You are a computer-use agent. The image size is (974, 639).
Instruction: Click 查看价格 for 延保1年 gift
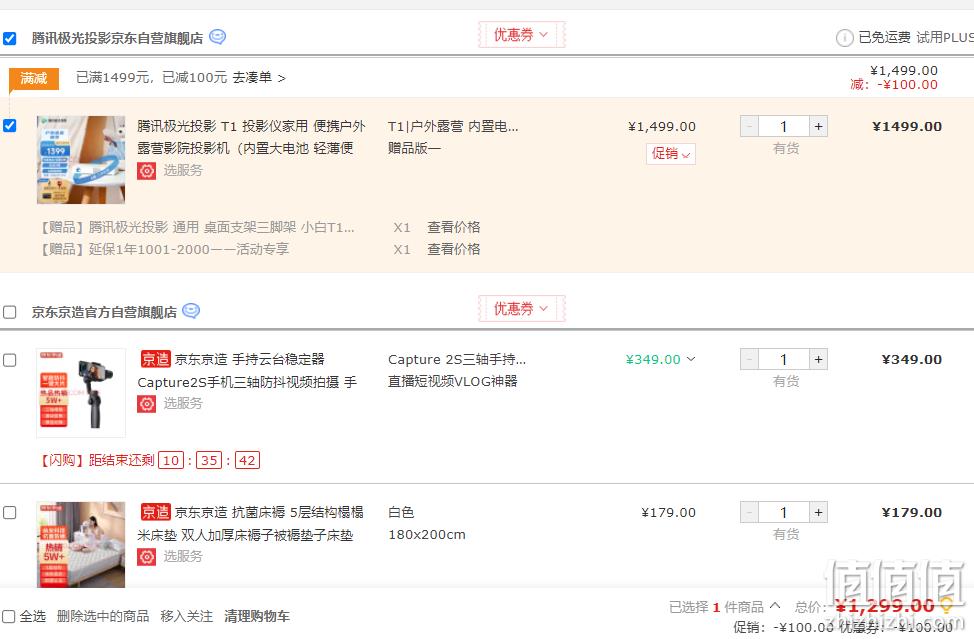453,250
